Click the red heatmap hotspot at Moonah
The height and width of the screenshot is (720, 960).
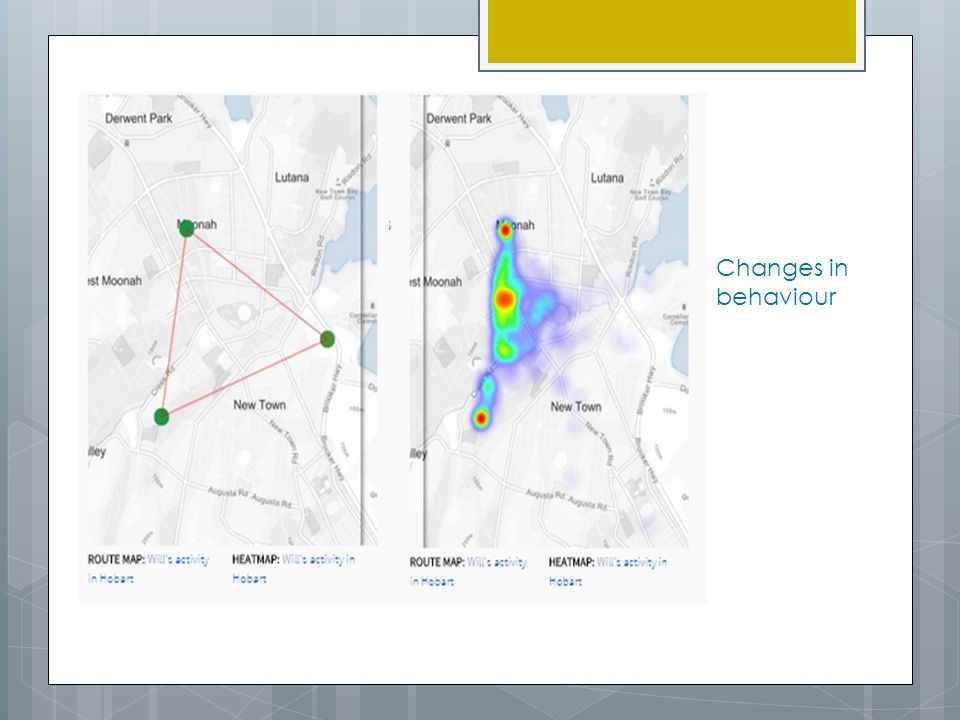[x=505, y=231]
